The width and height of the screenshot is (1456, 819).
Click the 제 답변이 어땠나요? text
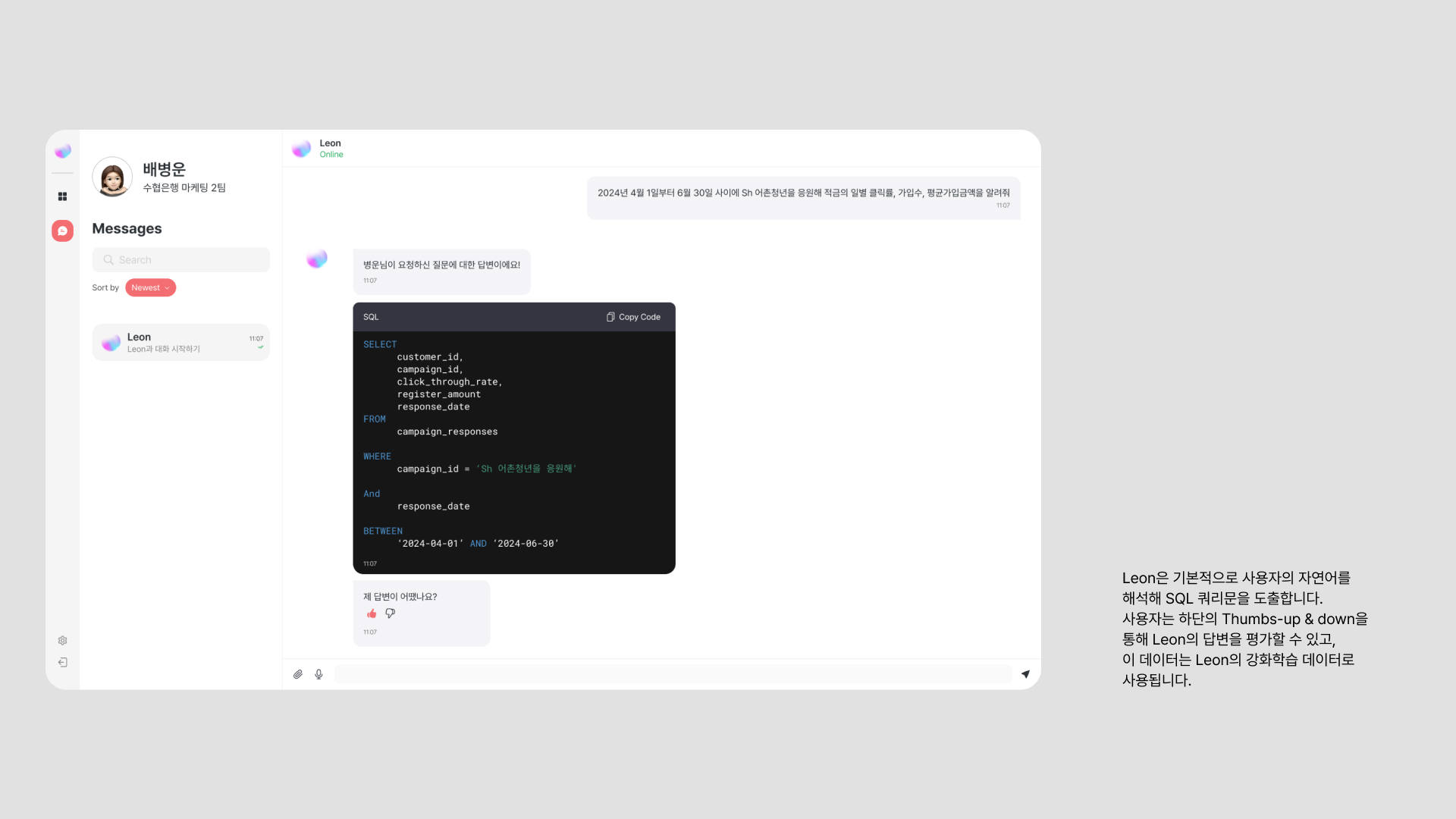click(x=400, y=598)
